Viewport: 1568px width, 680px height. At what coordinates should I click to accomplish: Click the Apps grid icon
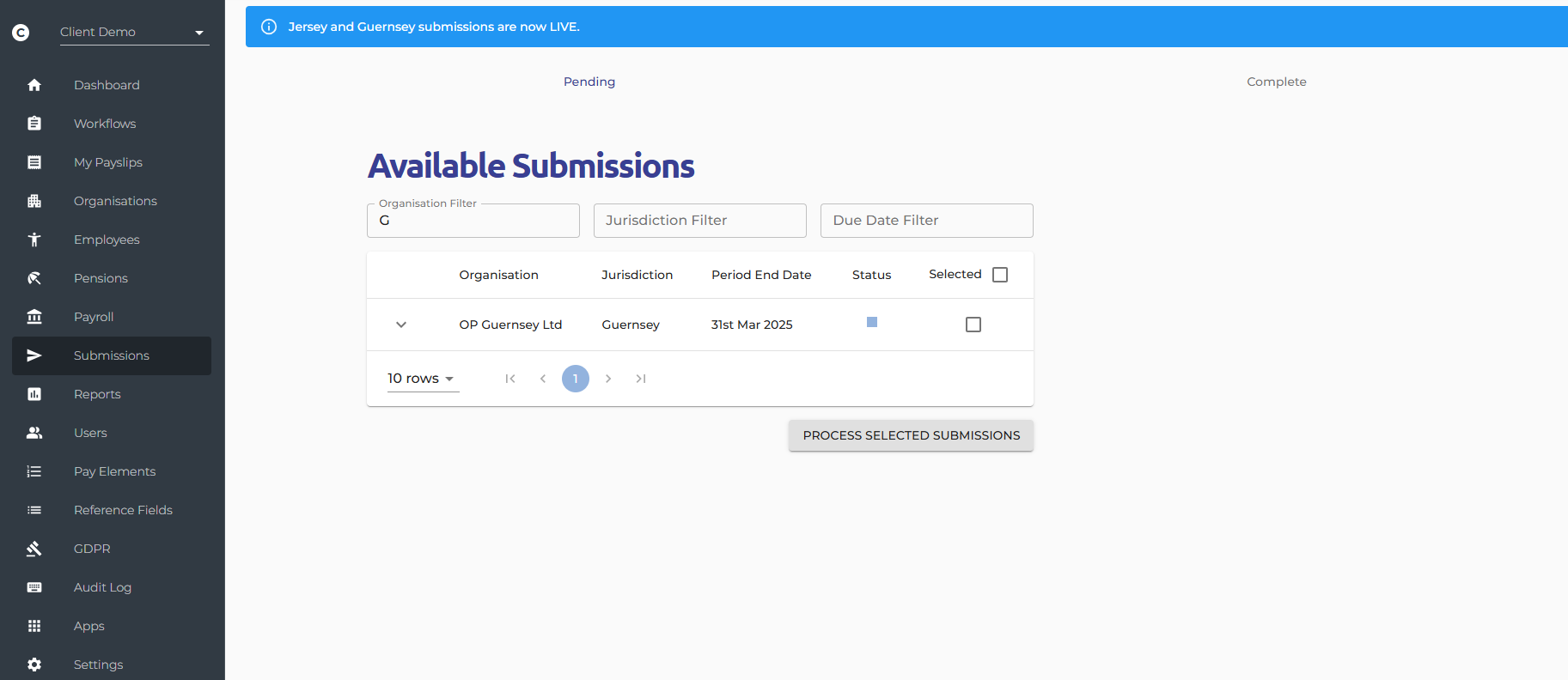34,626
